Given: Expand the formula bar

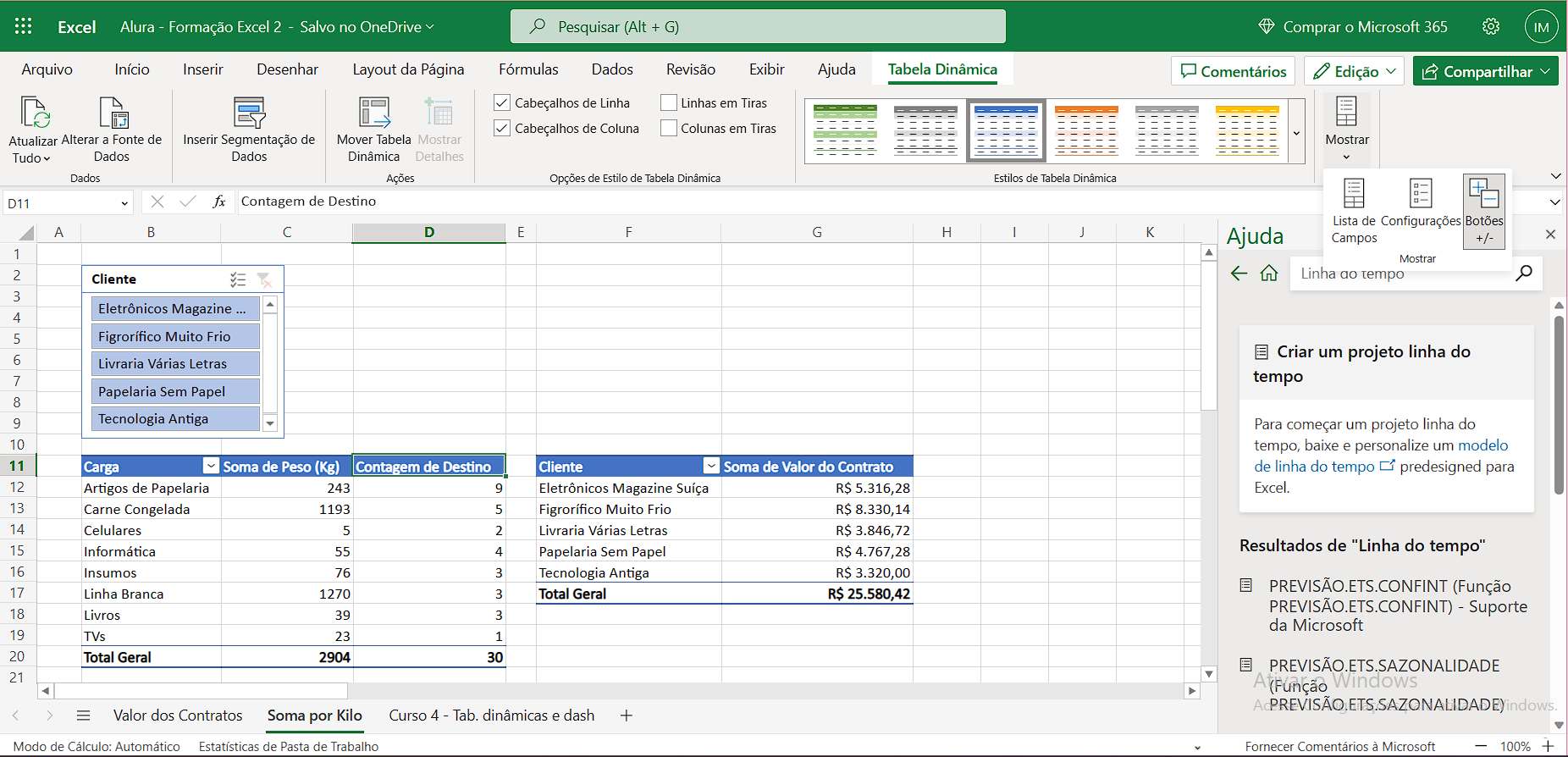Looking at the screenshot, I should 1554,202.
